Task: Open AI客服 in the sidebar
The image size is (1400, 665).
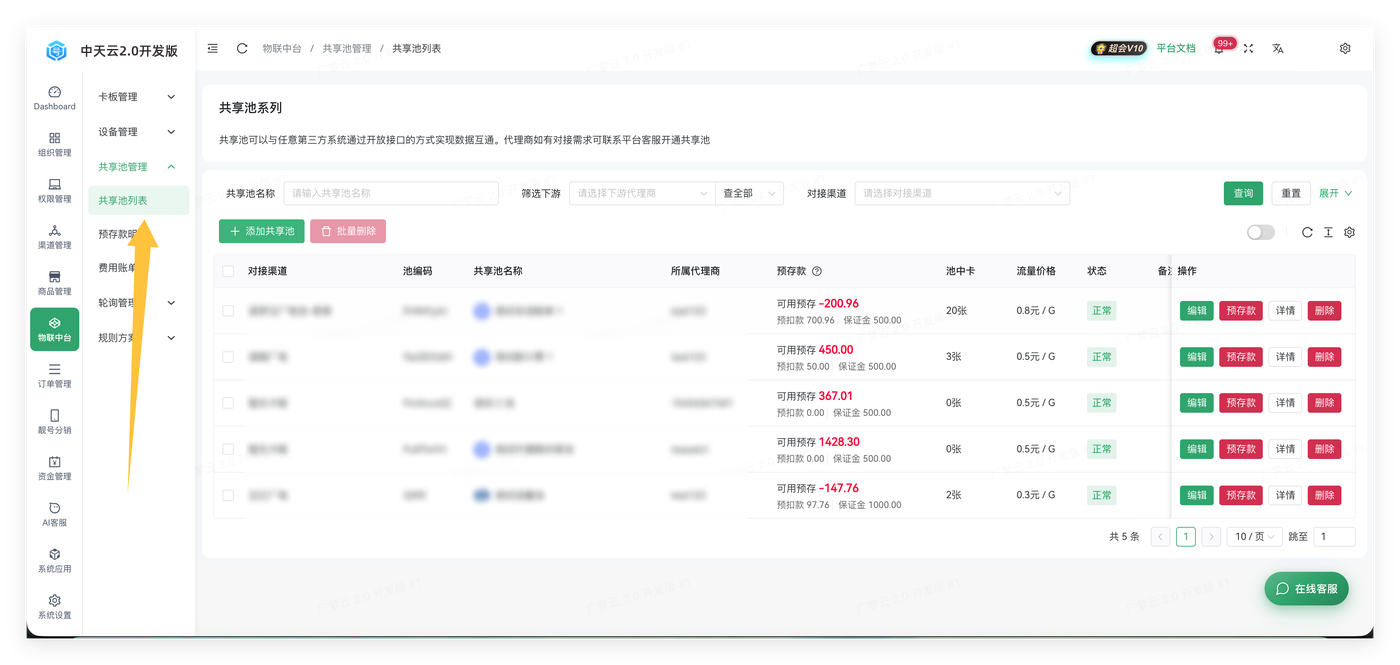Action: (x=54, y=514)
